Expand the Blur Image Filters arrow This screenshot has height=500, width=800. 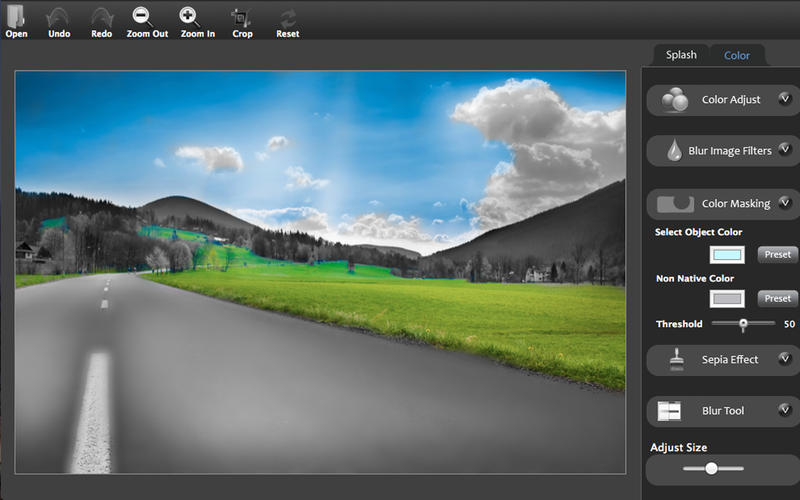coord(785,150)
